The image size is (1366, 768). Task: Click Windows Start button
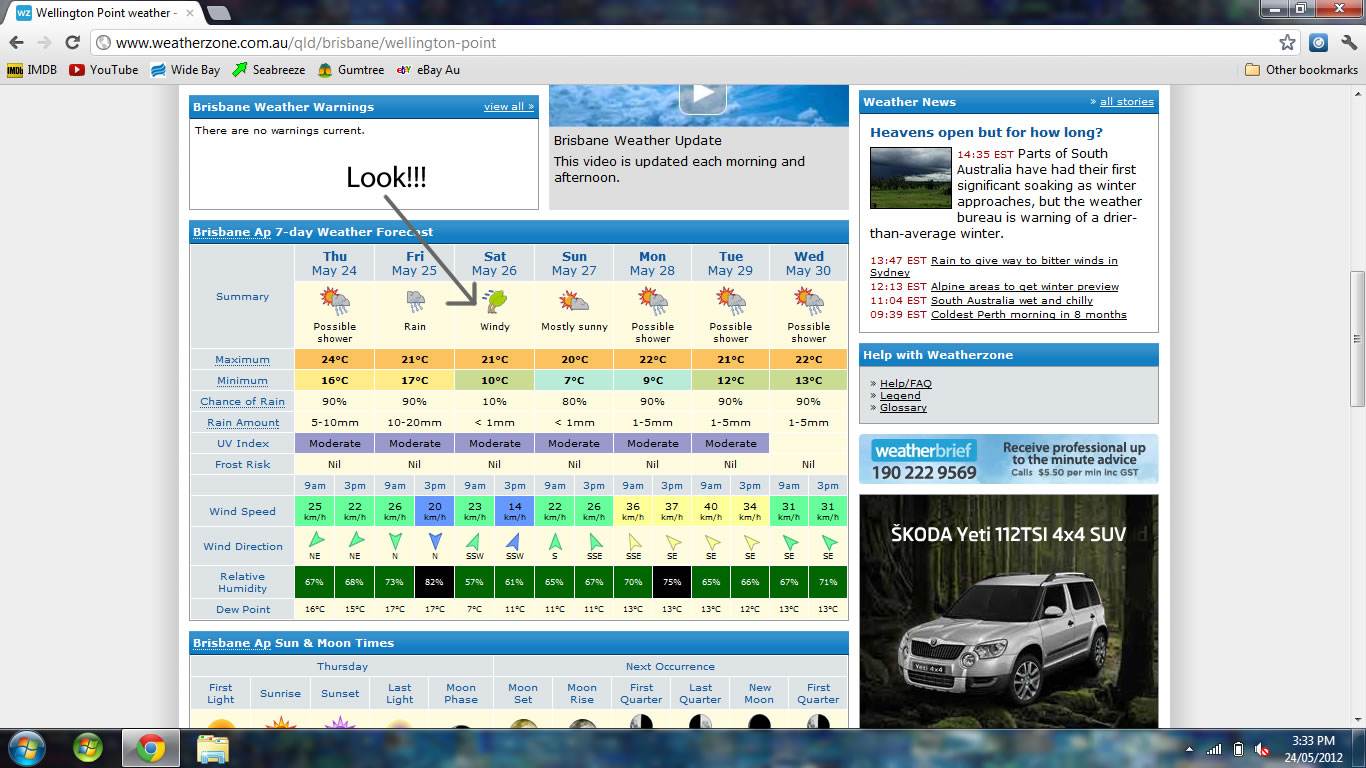(26, 747)
